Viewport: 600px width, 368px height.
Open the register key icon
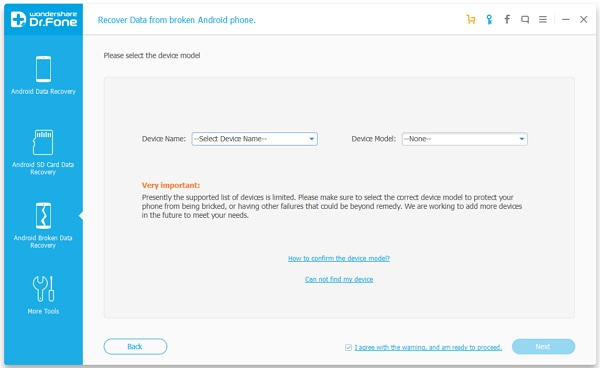pyautogui.click(x=489, y=19)
